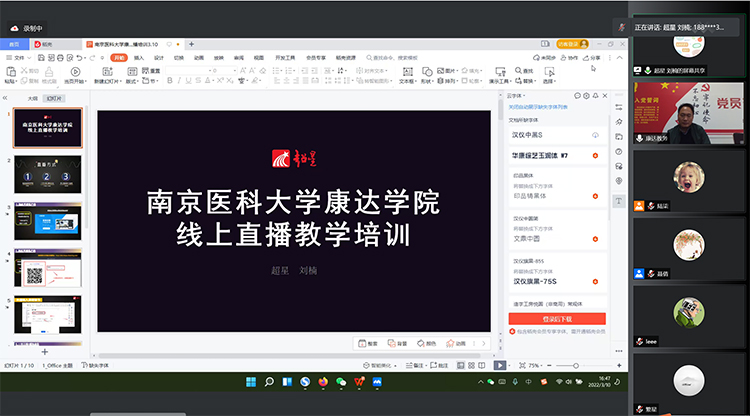Open the Presentation Tools icon

click(500, 72)
